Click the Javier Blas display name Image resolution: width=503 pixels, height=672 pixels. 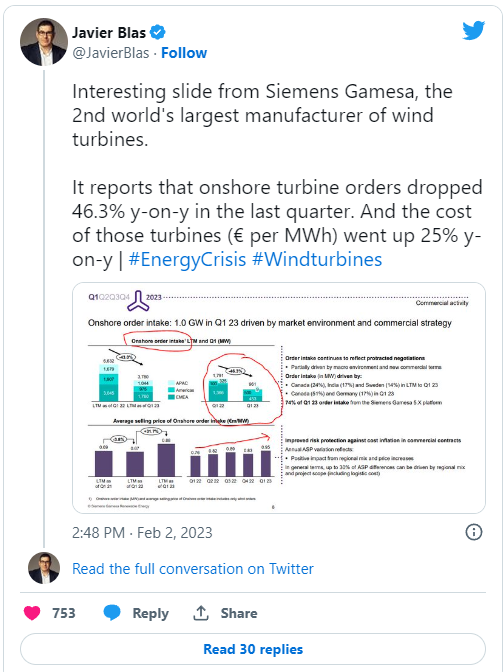[x=109, y=33]
